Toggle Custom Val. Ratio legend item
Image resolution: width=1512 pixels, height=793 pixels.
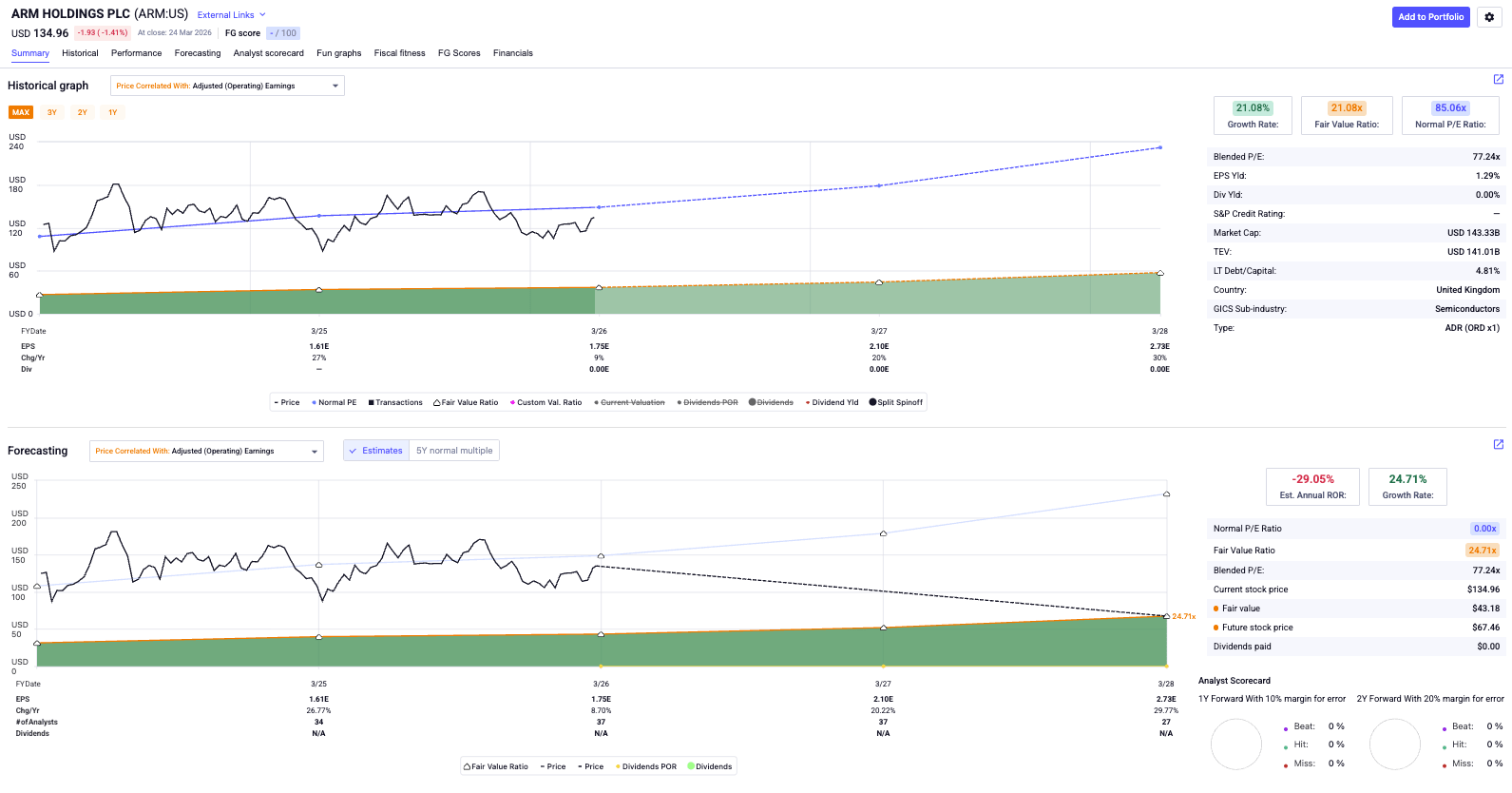click(x=545, y=402)
